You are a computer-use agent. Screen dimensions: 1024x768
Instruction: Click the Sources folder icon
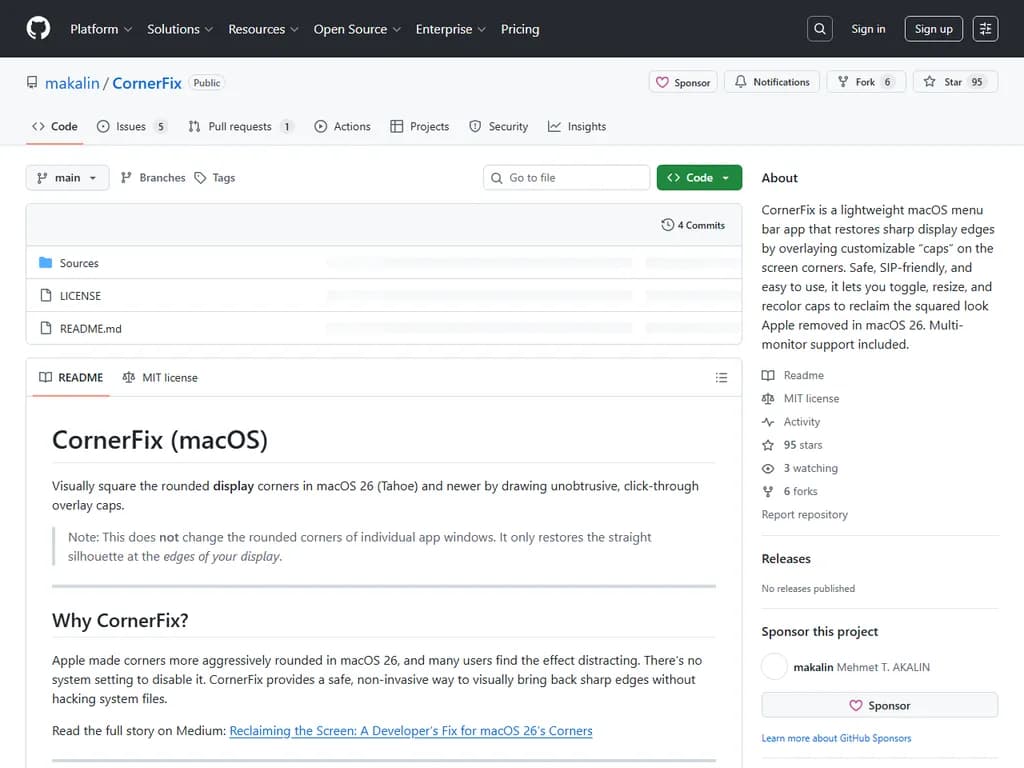coord(45,263)
